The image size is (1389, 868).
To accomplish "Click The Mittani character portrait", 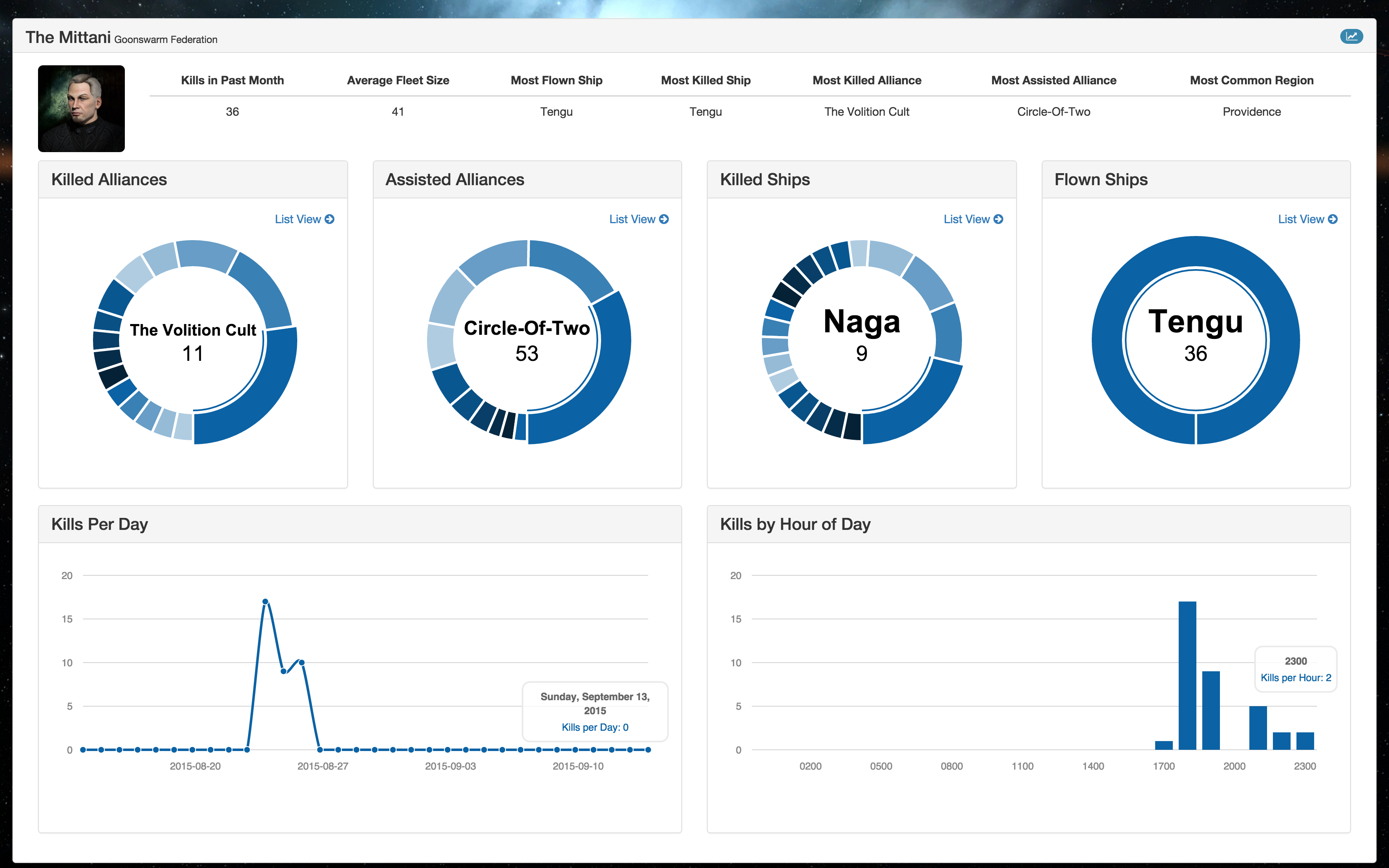I will [x=81, y=108].
